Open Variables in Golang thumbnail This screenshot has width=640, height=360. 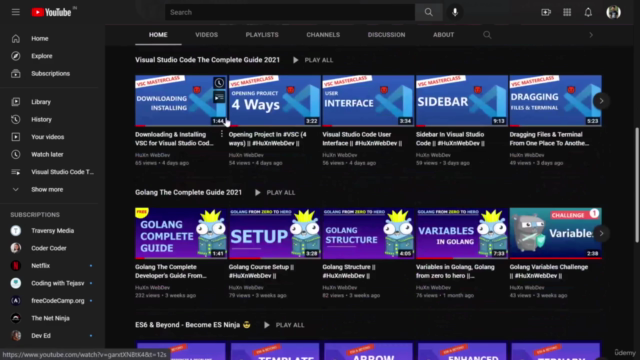click(462, 233)
